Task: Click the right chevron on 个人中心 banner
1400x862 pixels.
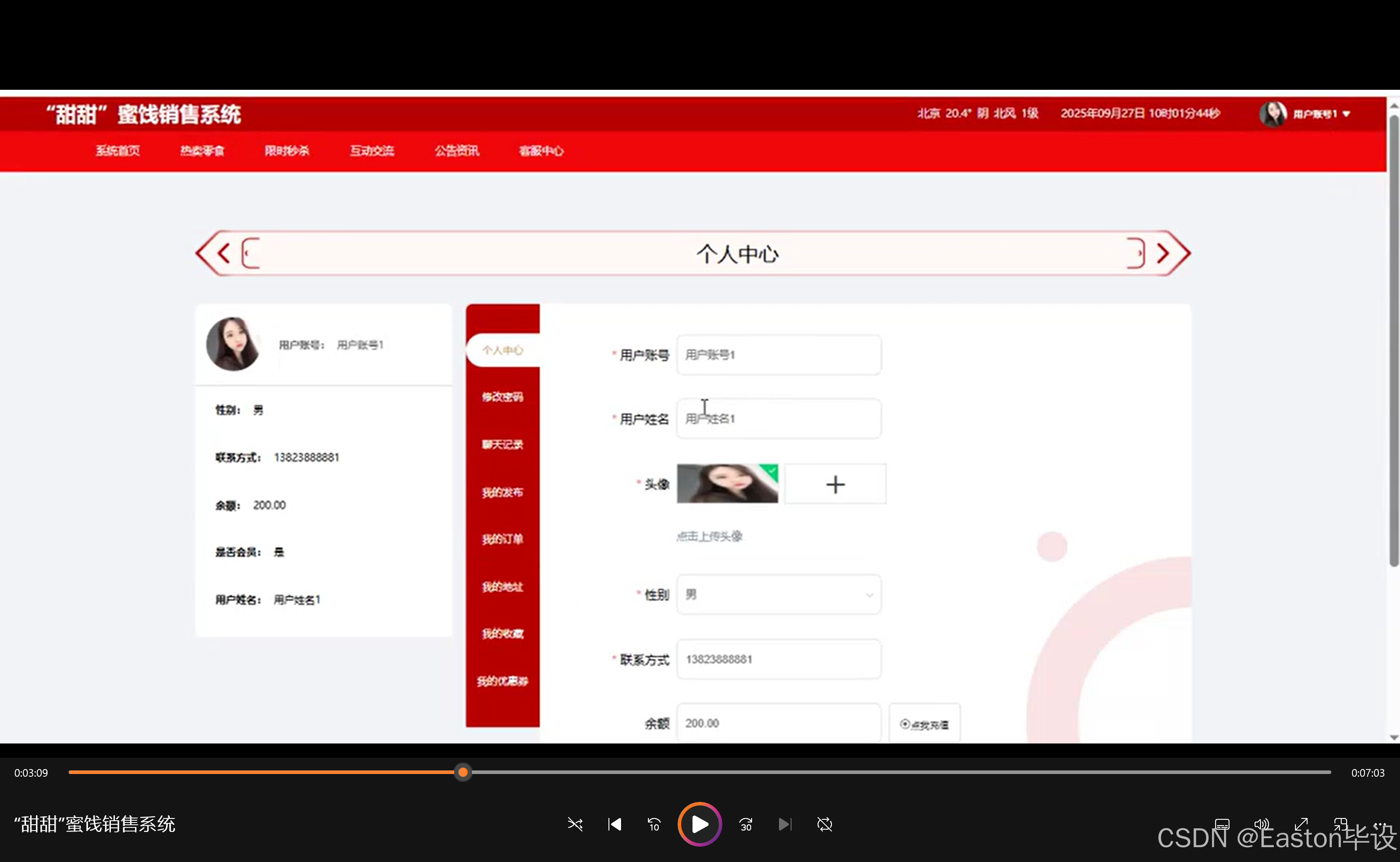Action: pos(1163,253)
